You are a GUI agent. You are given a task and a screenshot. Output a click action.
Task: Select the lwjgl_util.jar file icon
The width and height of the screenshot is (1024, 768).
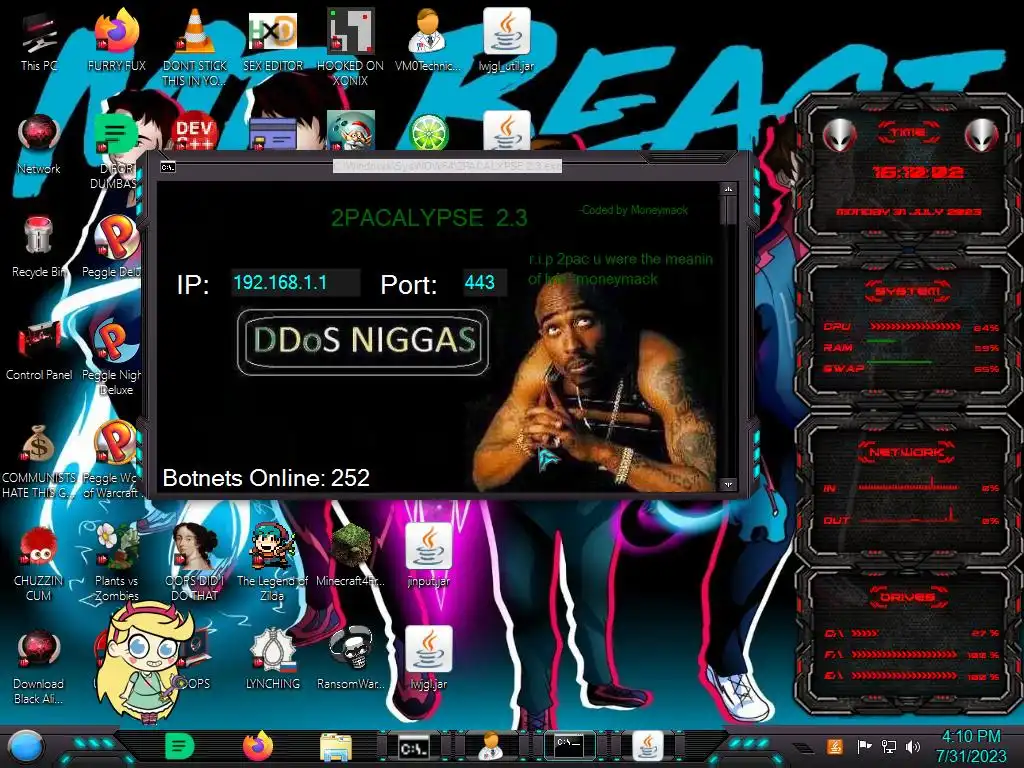[x=506, y=40]
